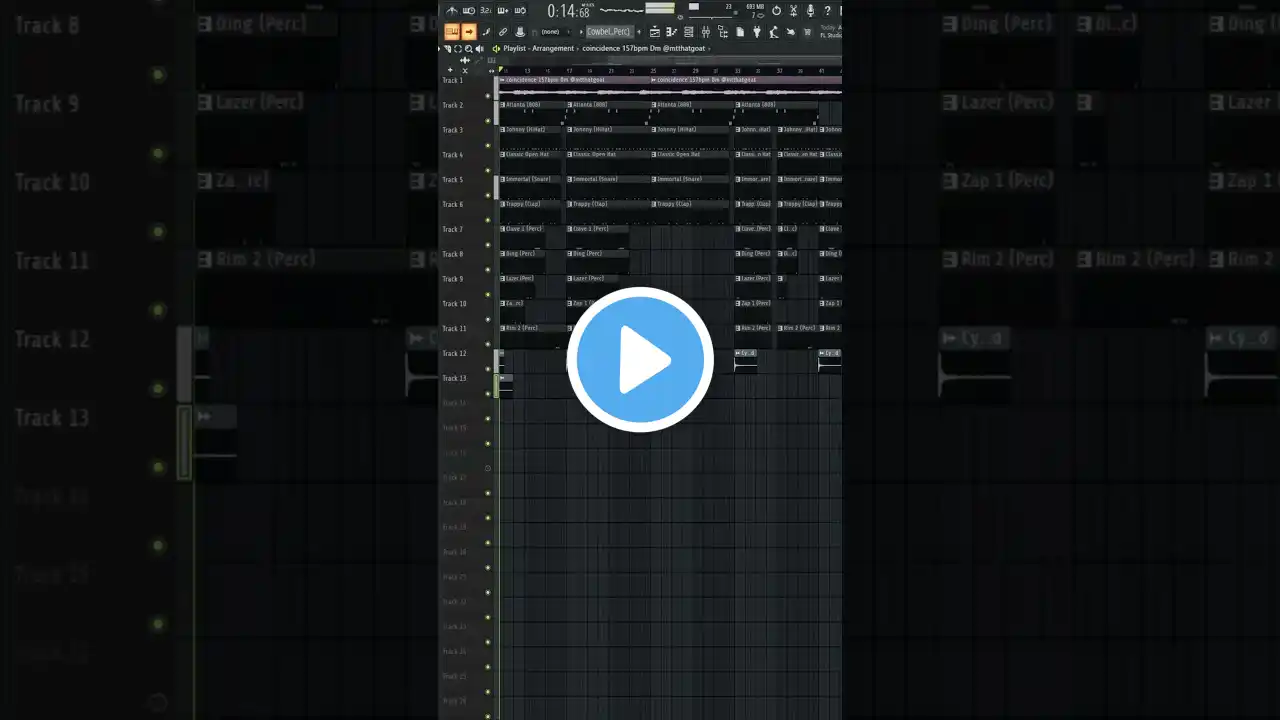This screenshot has height=720, width=1280.
Task: Click the output level peak meter
Action: [660, 9]
